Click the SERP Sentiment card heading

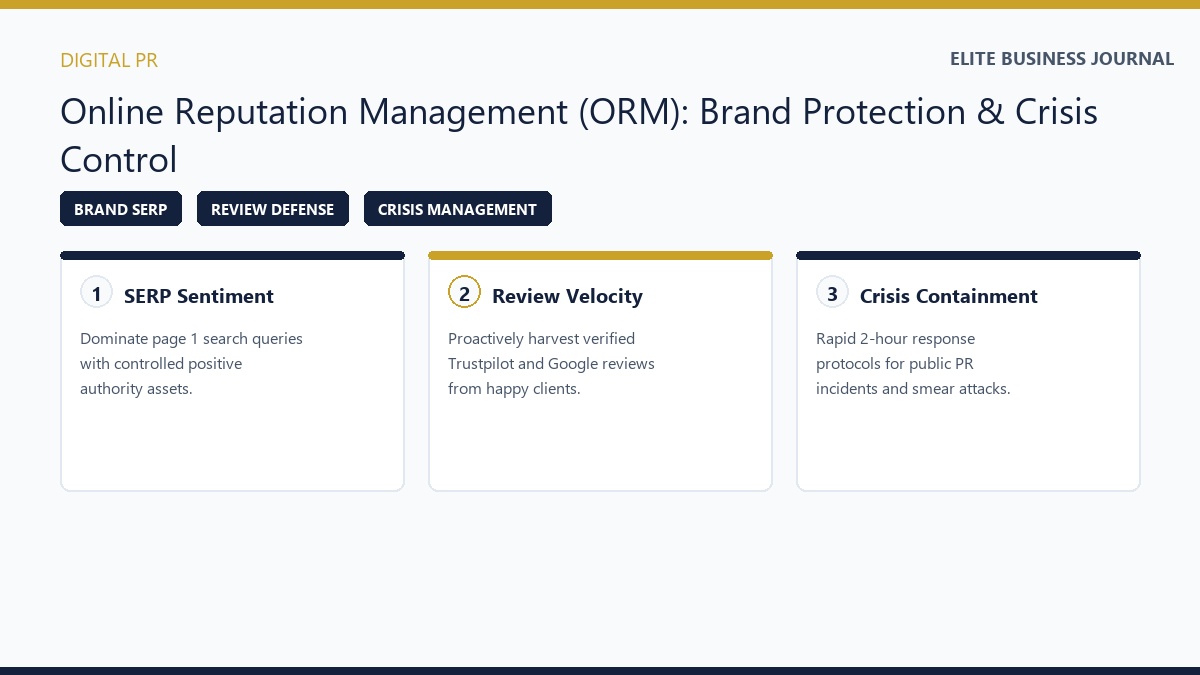(x=199, y=296)
